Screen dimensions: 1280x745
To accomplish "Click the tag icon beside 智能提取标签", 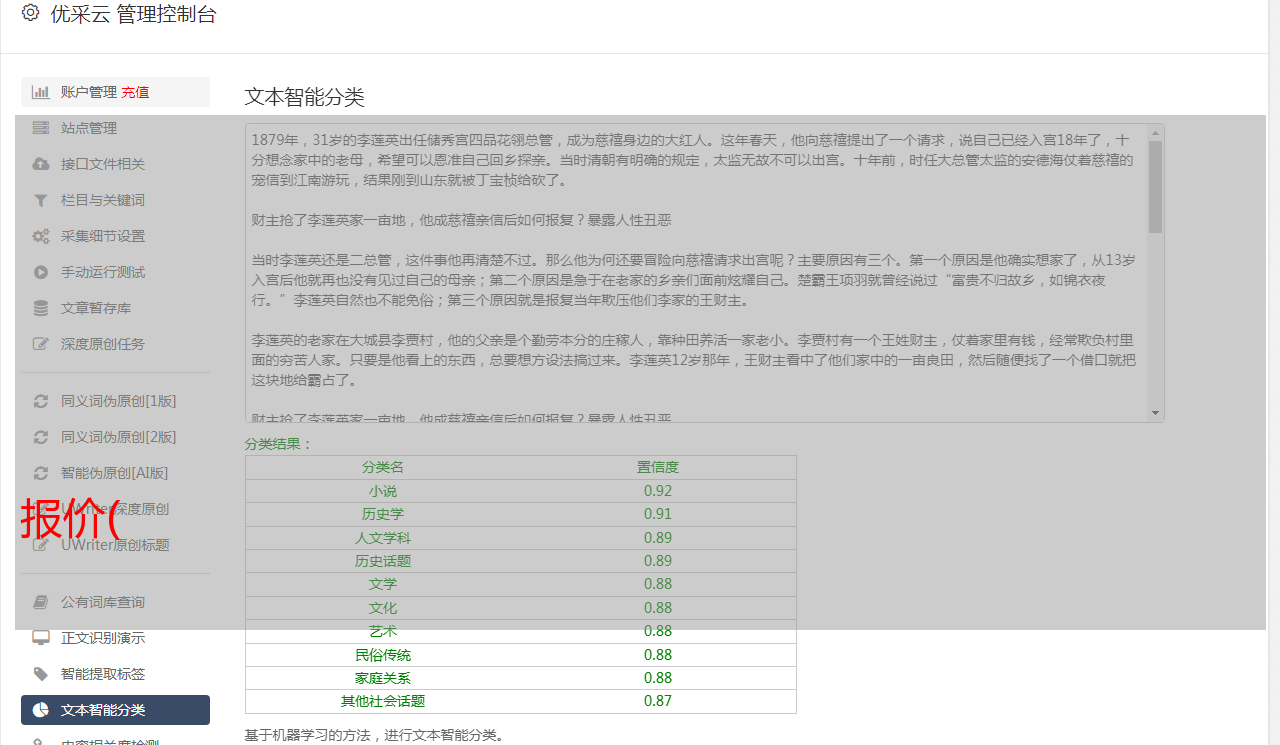I will (x=40, y=674).
